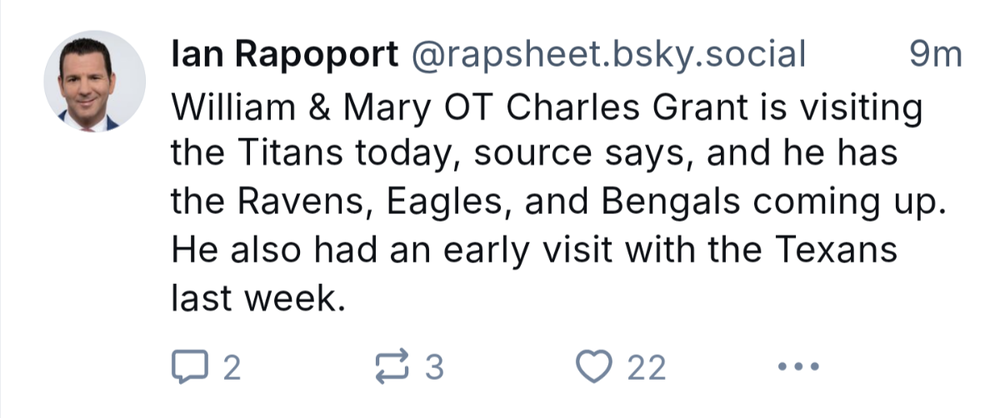Click the reply count of 2

coord(232,368)
